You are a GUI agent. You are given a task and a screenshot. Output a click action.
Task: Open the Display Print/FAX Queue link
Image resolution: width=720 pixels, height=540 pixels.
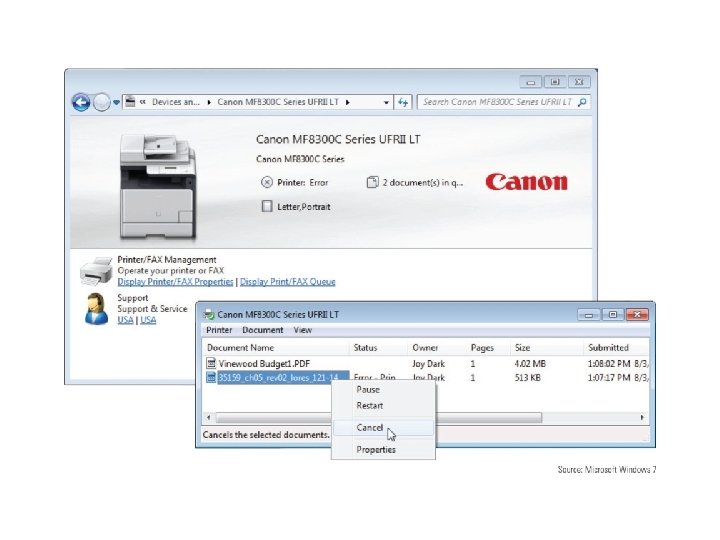287,281
